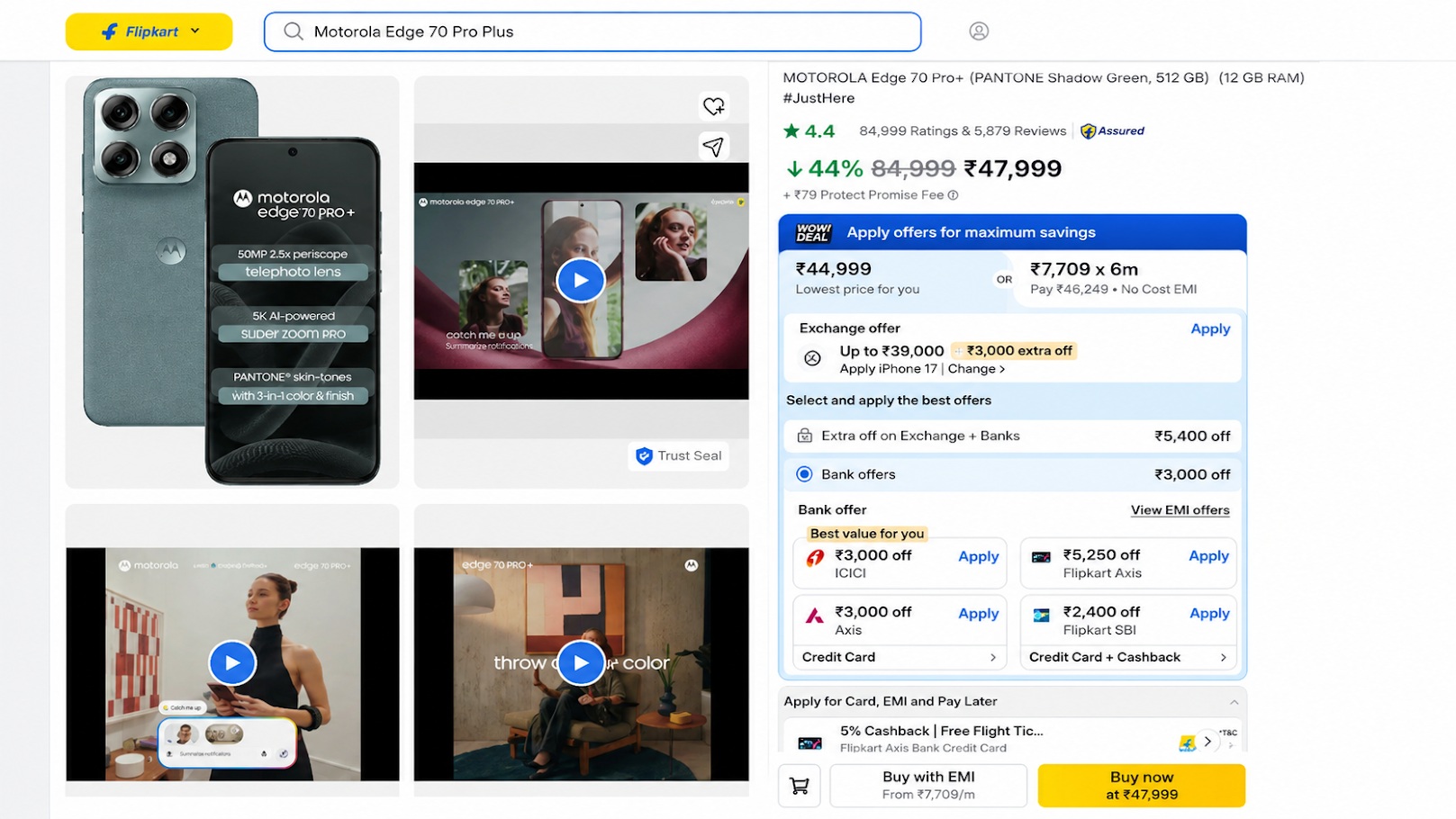Apply the ICICI ₹3,000 off offer
Screen dimensions: 1456x819
click(x=978, y=557)
